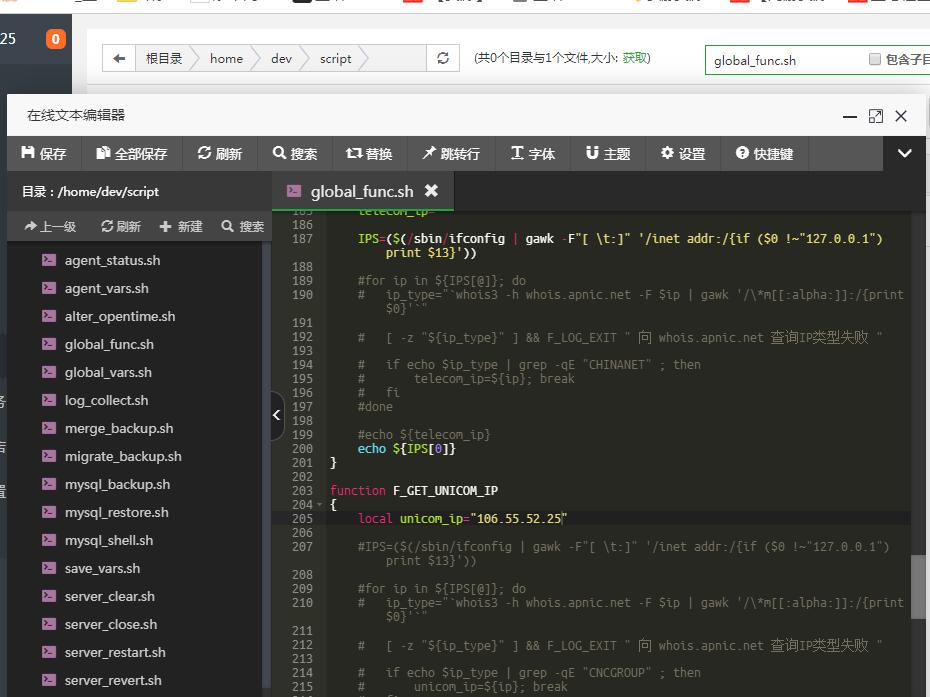Select the global_func.sh editor tab
Viewport: 930px width, 697px height.
click(x=360, y=191)
